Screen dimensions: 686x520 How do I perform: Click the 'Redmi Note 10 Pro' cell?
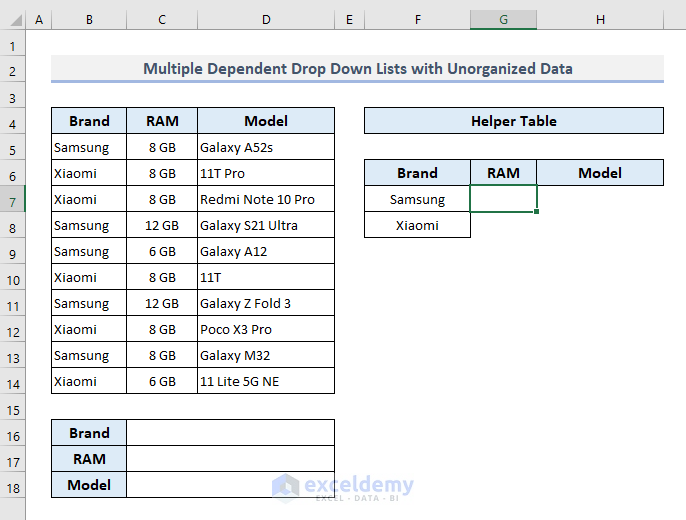pyautogui.click(x=266, y=199)
